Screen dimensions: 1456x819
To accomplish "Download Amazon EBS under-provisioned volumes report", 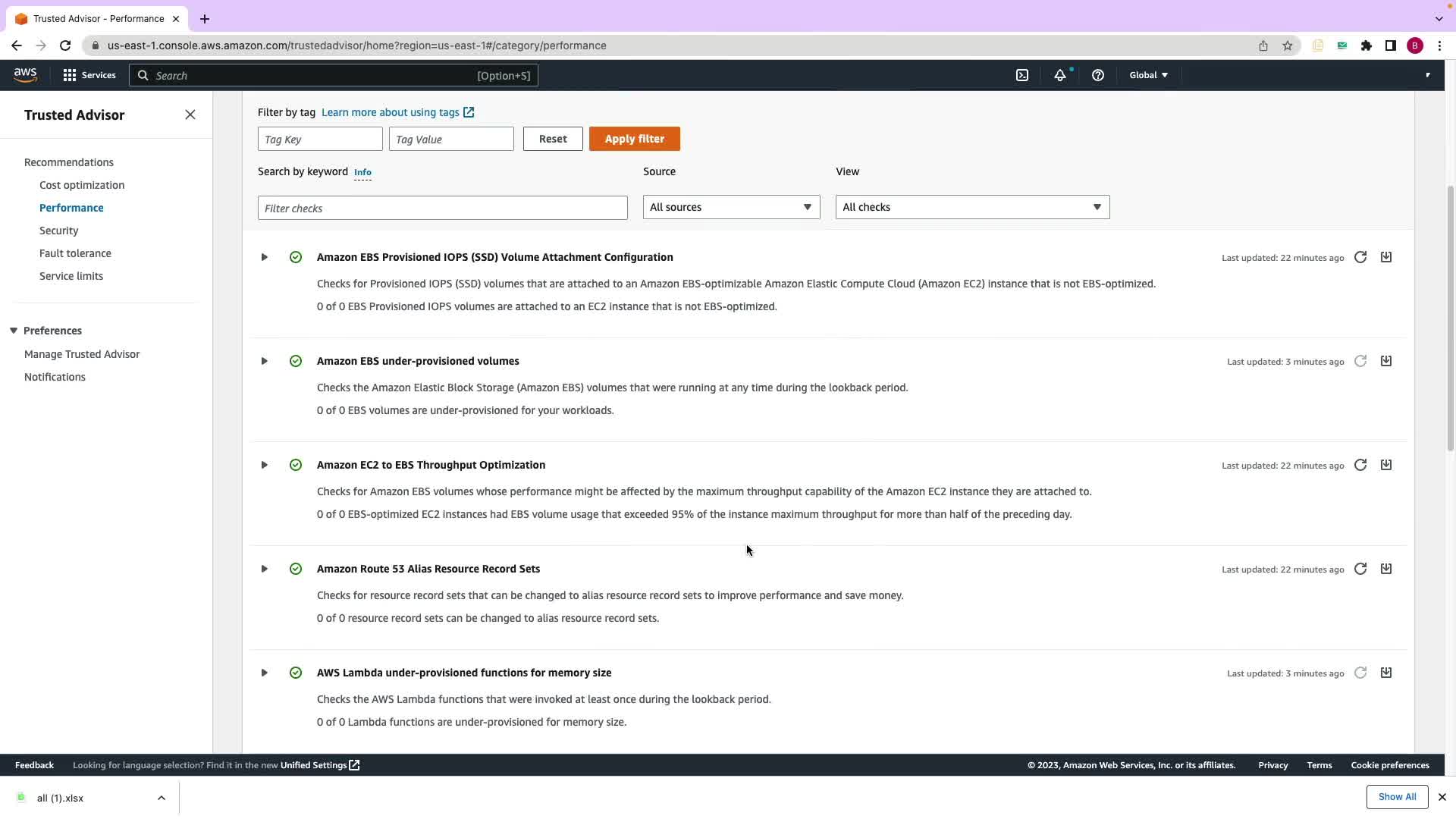I will [x=1386, y=361].
